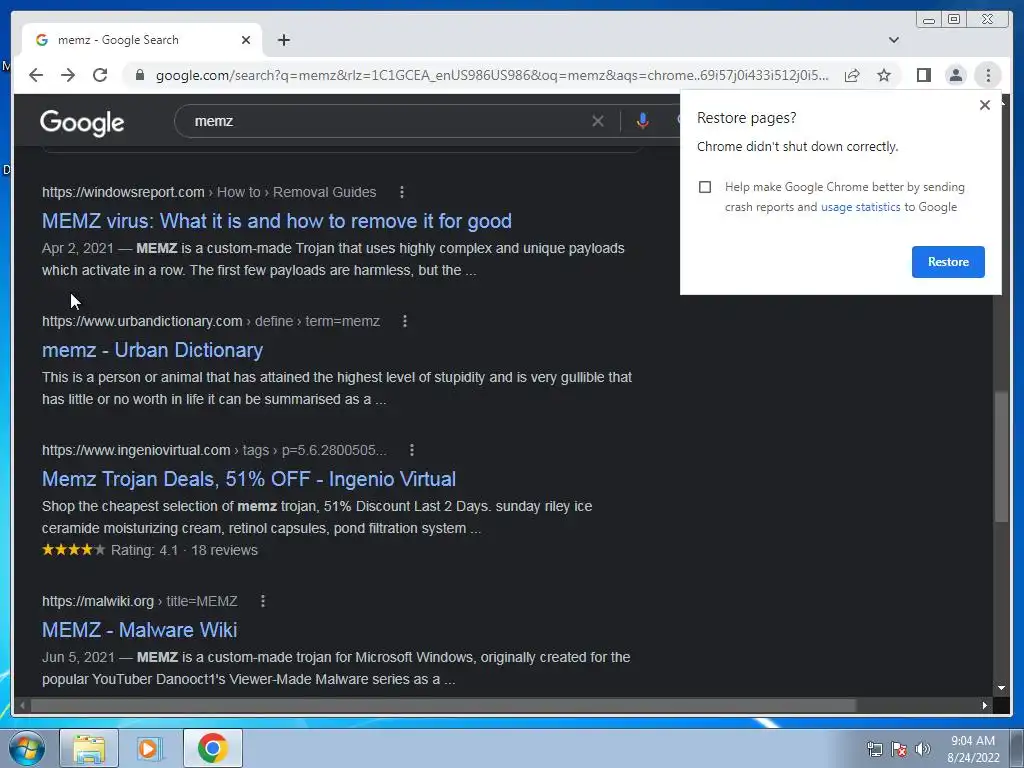
Task: Reload the current page
Action: point(100,75)
